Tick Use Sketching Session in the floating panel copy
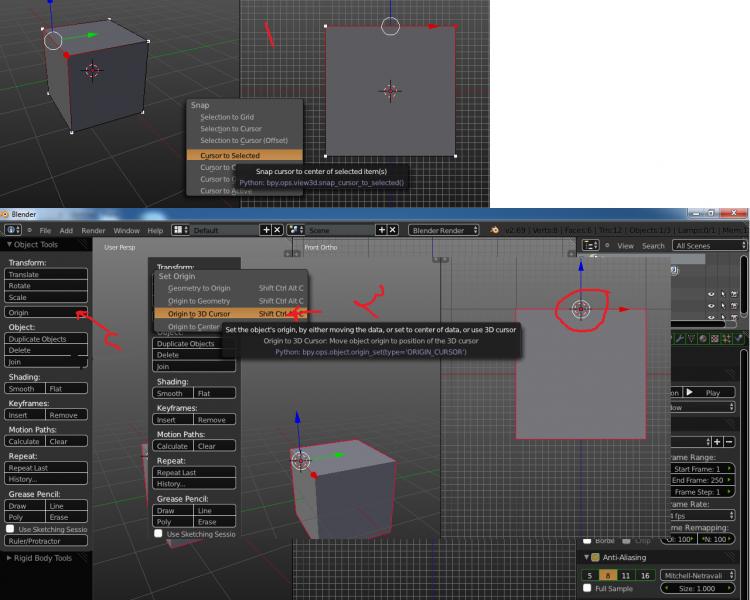The image size is (750, 600). pos(158,533)
